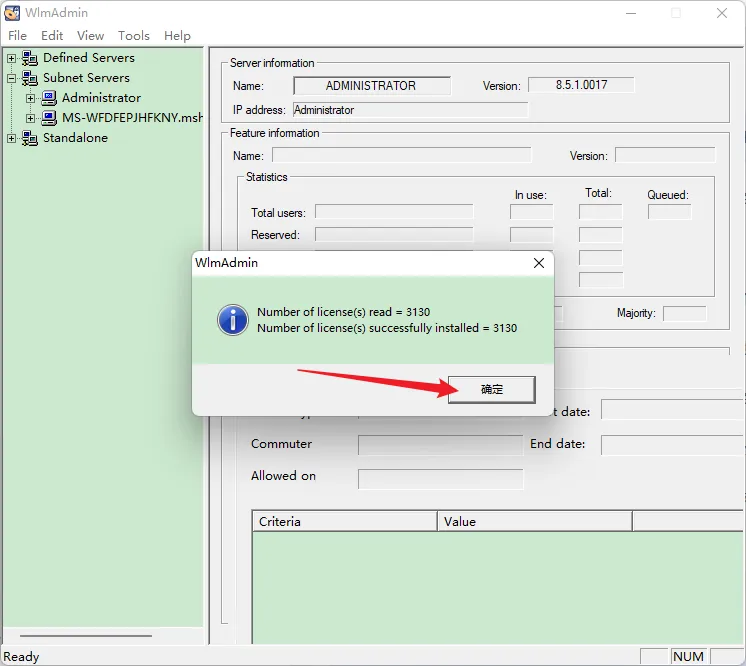Image resolution: width=746 pixels, height=666 pixels.
Task: Click the Commuter field
Action: pos(441,445)
